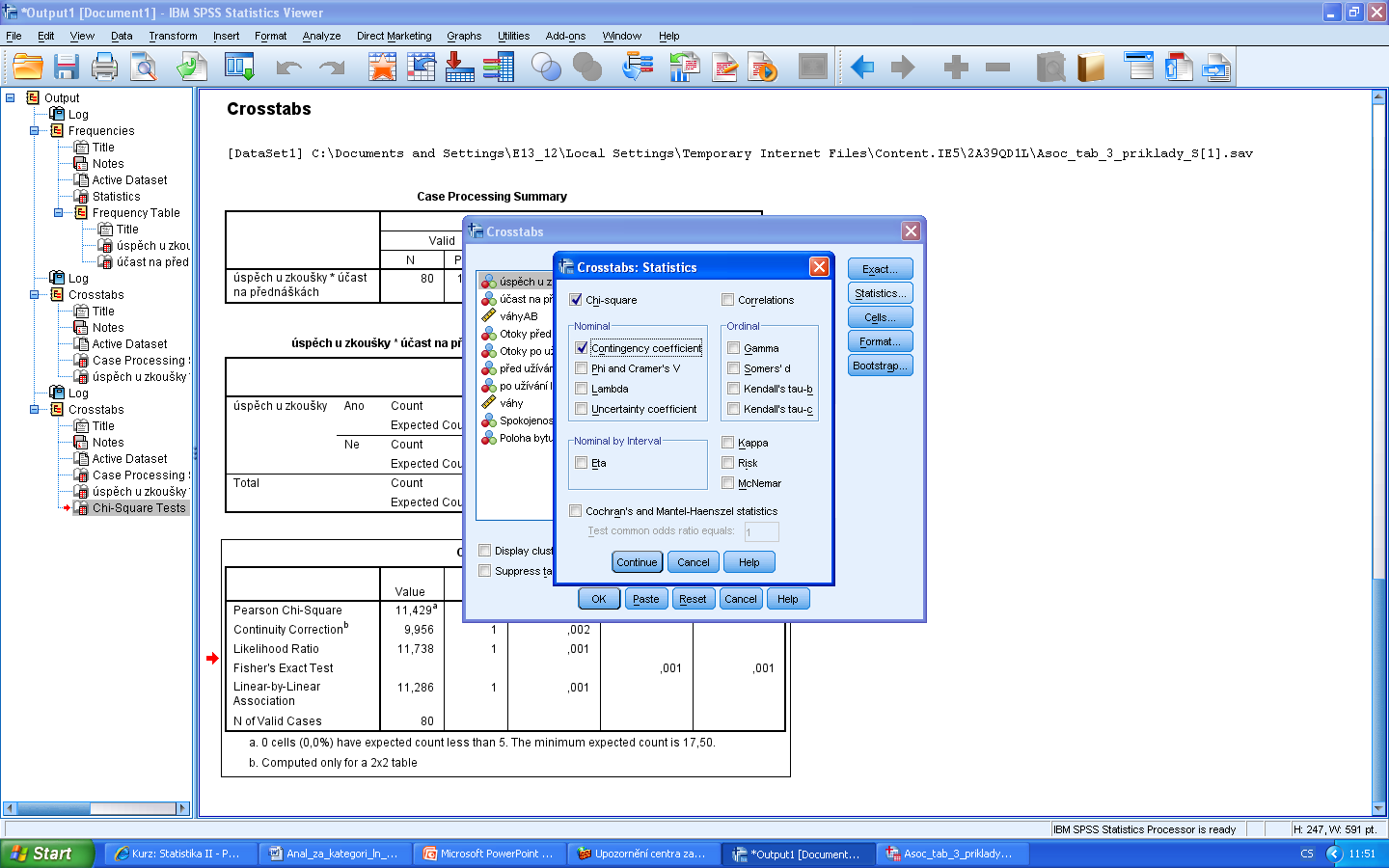Open the Transform menu

click(173, 36)
